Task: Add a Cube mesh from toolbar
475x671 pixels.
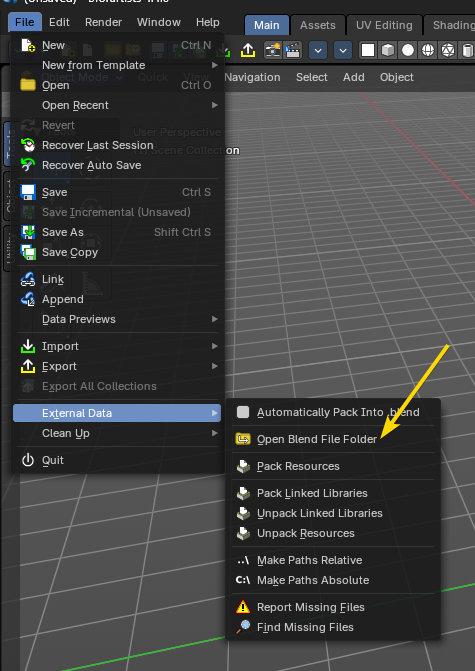Action: [x=388, y=50]
